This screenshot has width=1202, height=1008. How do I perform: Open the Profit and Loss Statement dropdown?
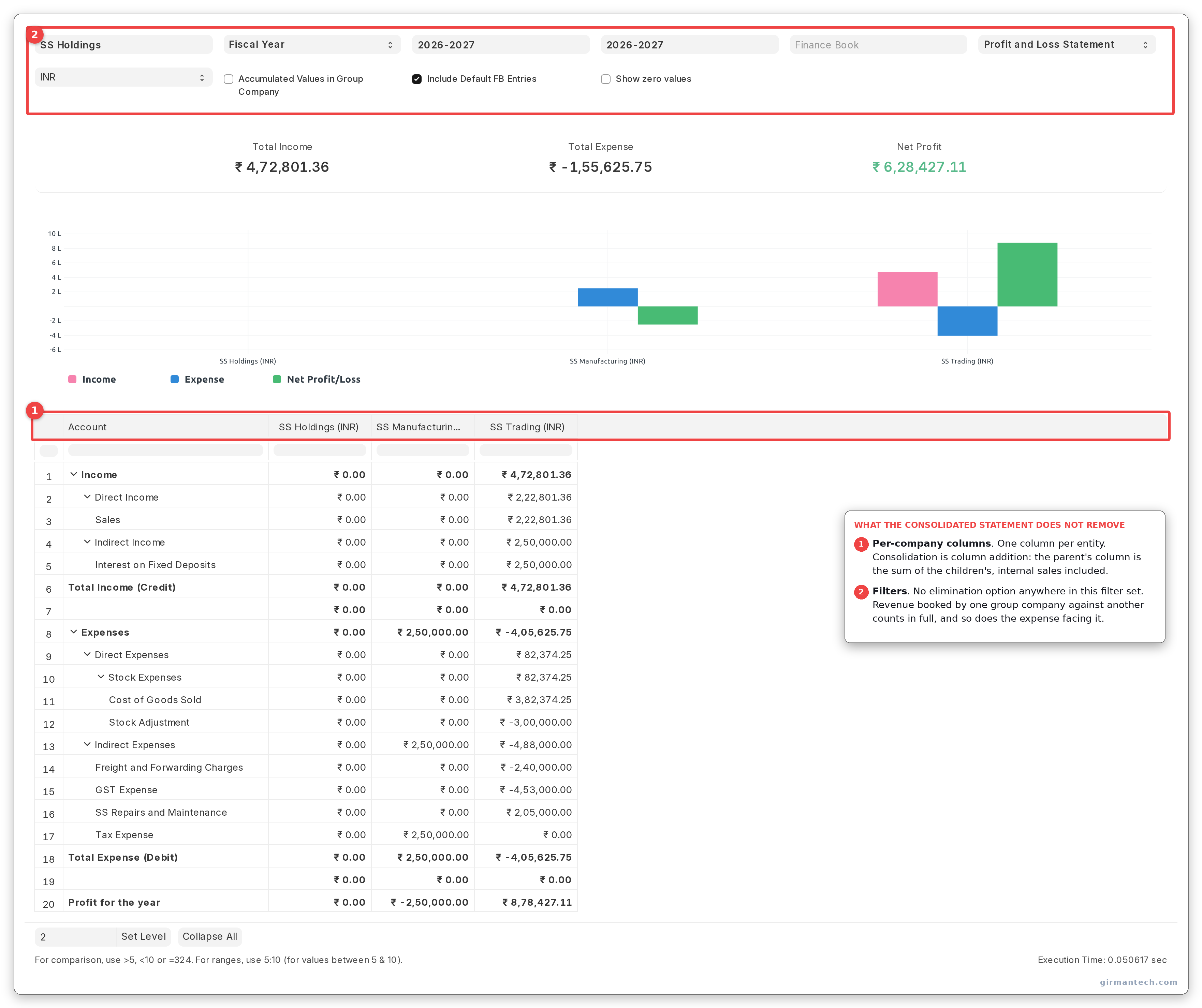click(x=1066, y=45)
